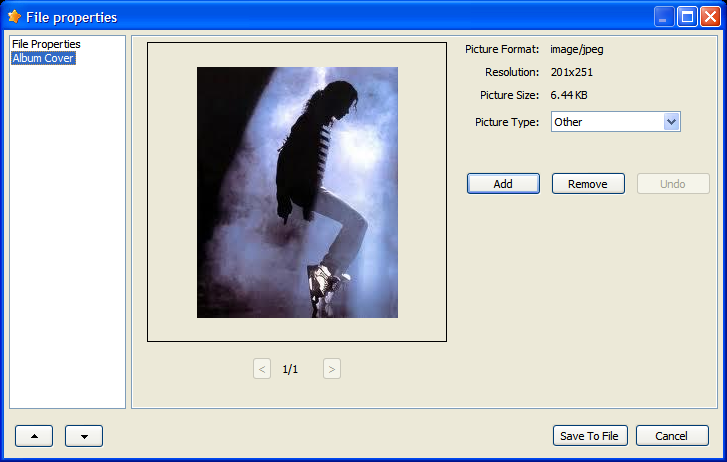Click the down arrow button at the bottom left
This screenshot has height=462, width=727.
tap(84, 436)
